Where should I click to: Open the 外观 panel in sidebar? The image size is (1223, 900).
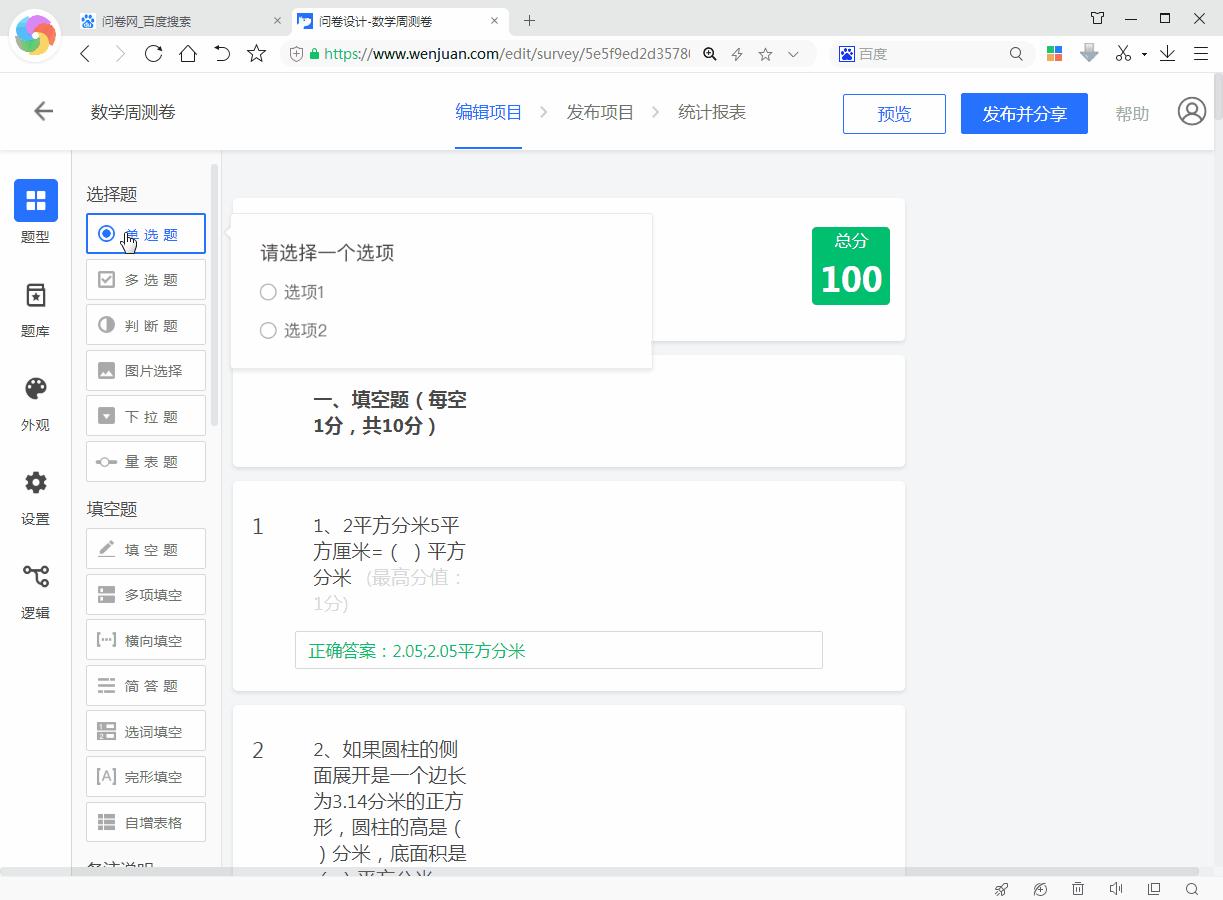coord(35,402)
